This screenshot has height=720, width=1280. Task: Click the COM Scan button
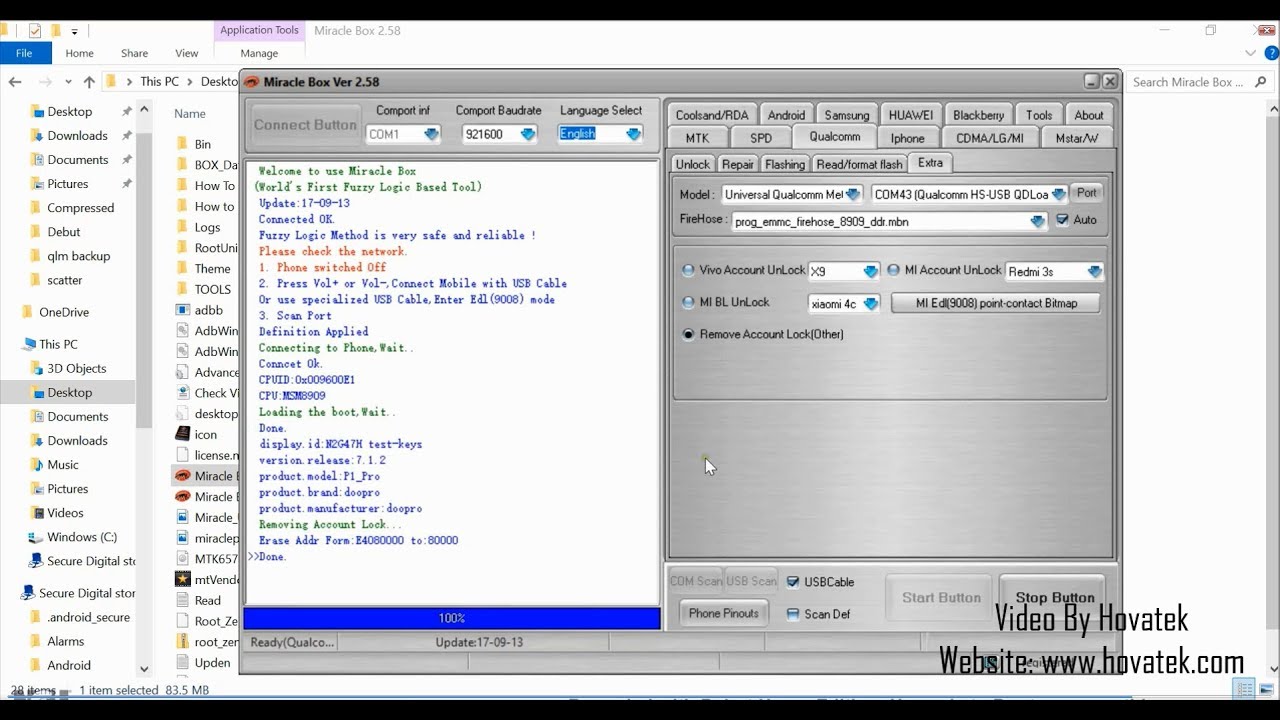click(x=696, y=581)
